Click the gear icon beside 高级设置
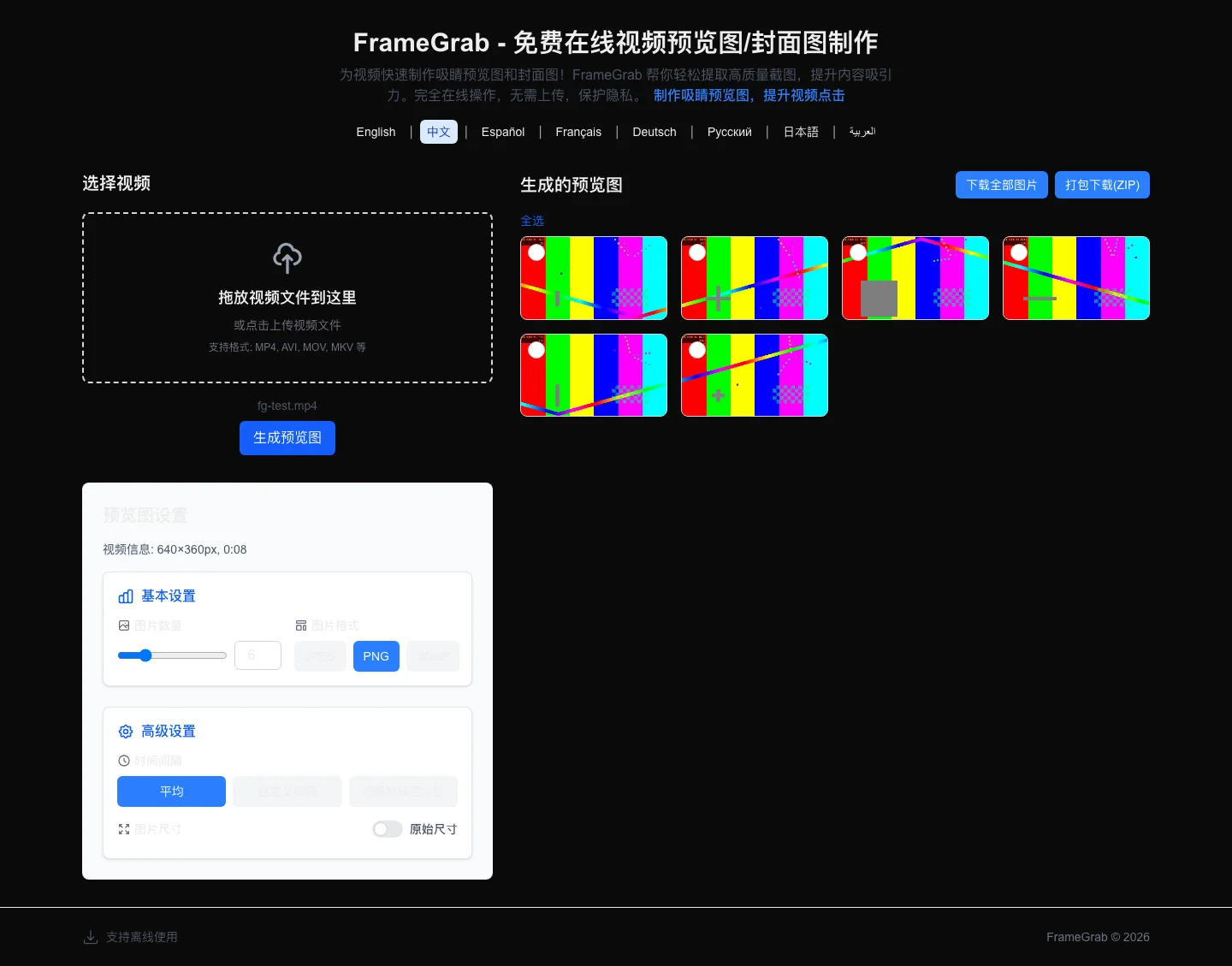This screenshot has height=966, width=1232. point(126,732)
